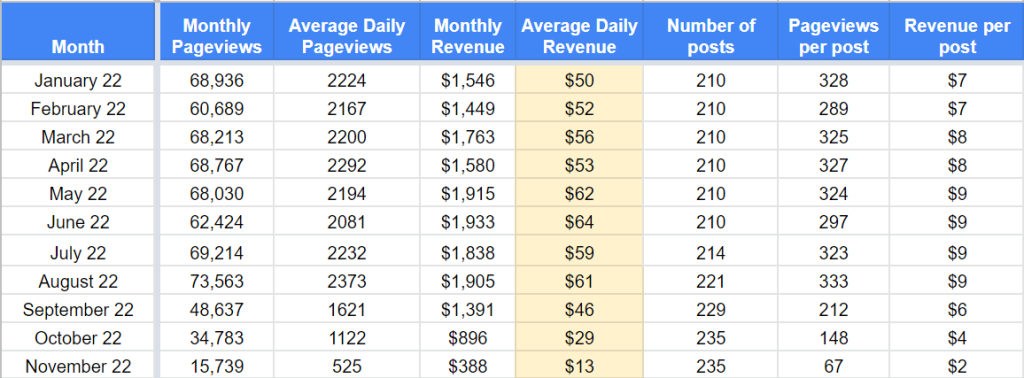
Task: Click the 148 pageviews per post cell
Action: pyautogui.click(x=833, y=338)
